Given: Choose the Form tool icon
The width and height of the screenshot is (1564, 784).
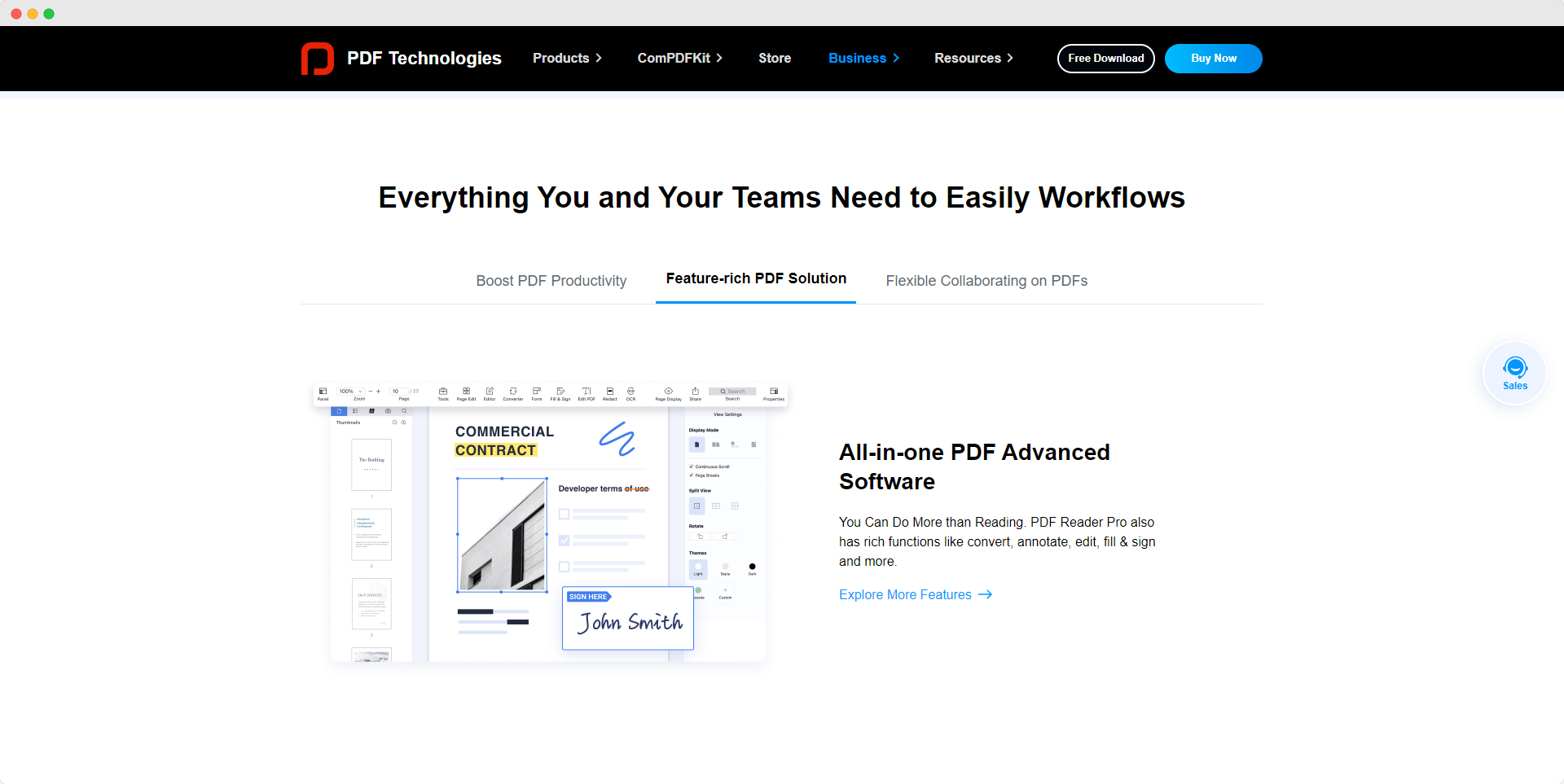Looking at the screenshot, I should (x=537, y=392).
